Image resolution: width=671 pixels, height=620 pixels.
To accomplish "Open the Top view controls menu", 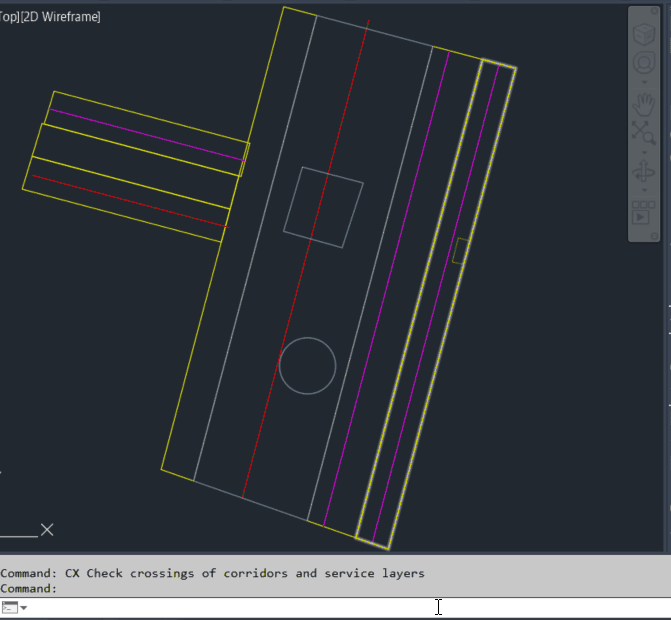I will click(x=9, y=17).
